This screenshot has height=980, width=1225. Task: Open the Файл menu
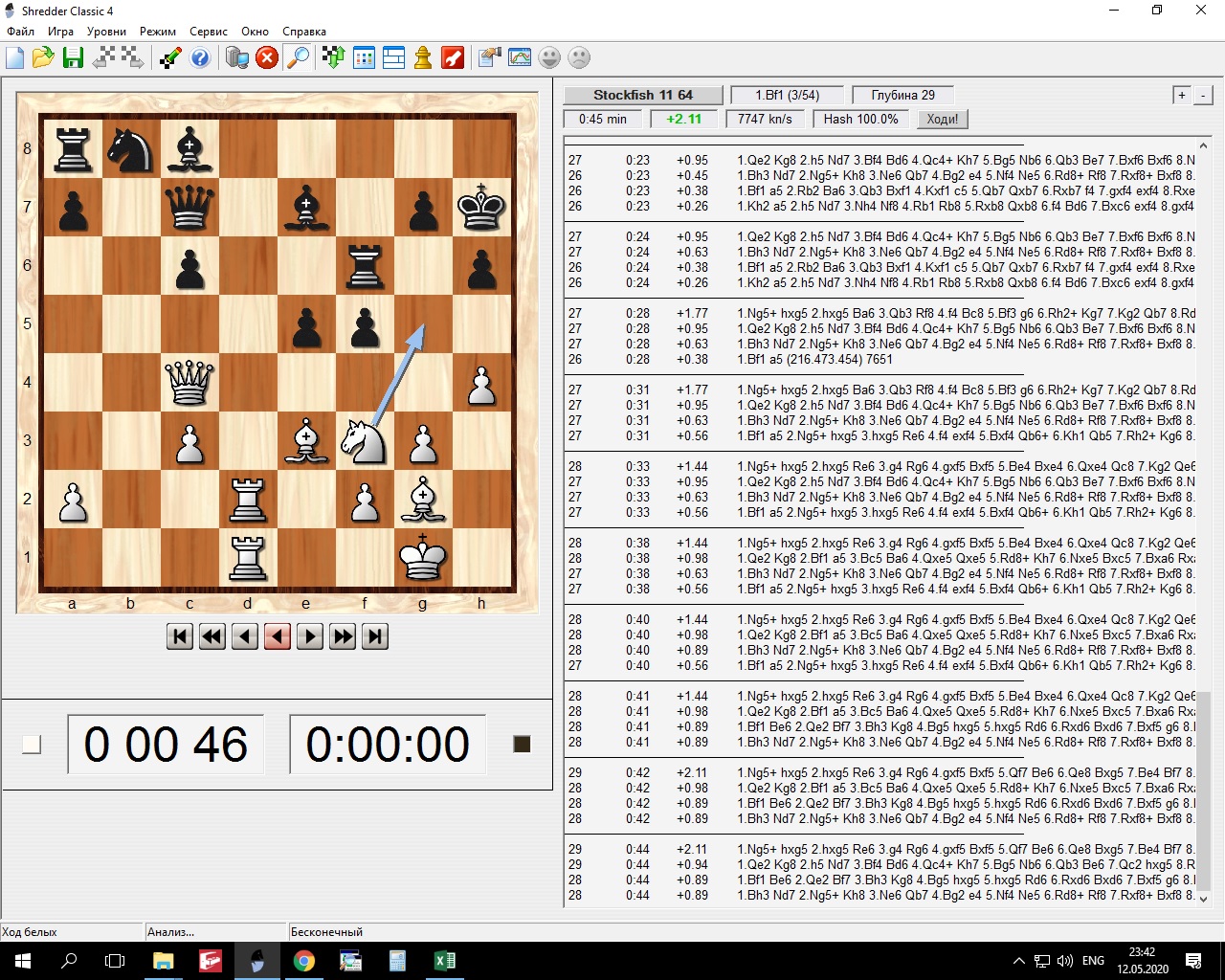click(20, 32)
